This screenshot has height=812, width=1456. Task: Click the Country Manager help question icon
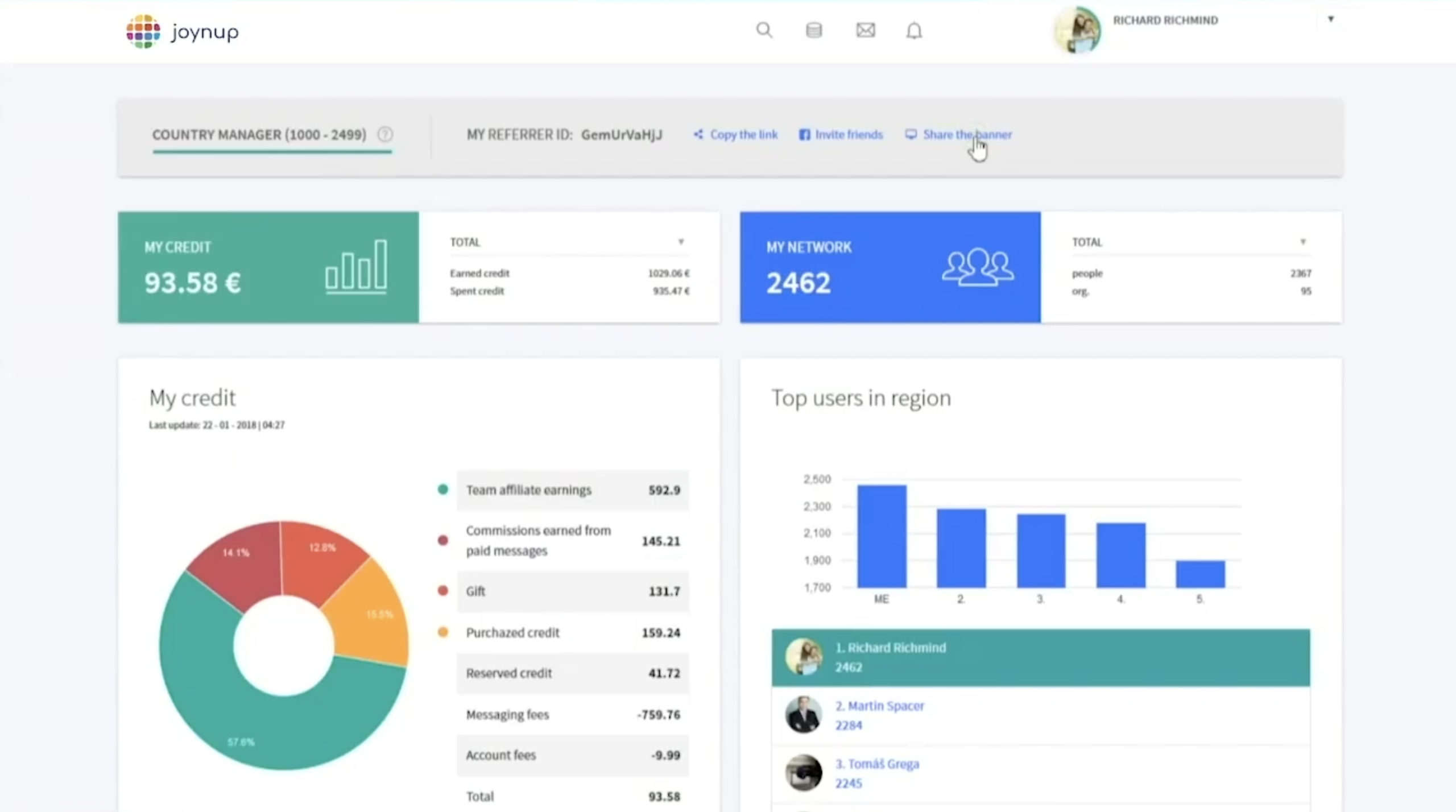pos(385,135)
